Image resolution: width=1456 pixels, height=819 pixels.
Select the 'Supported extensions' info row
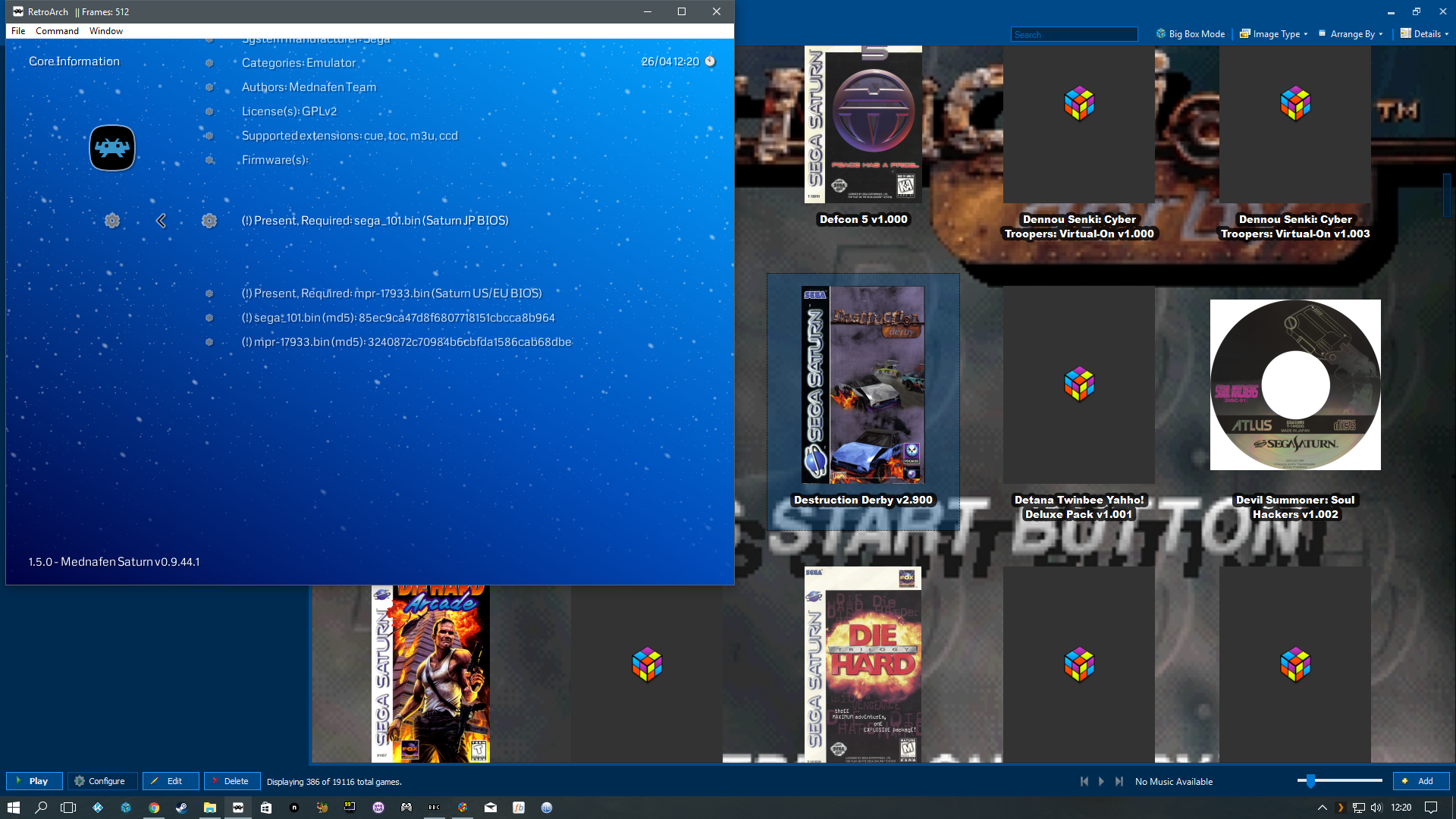(x=350, y=136)
